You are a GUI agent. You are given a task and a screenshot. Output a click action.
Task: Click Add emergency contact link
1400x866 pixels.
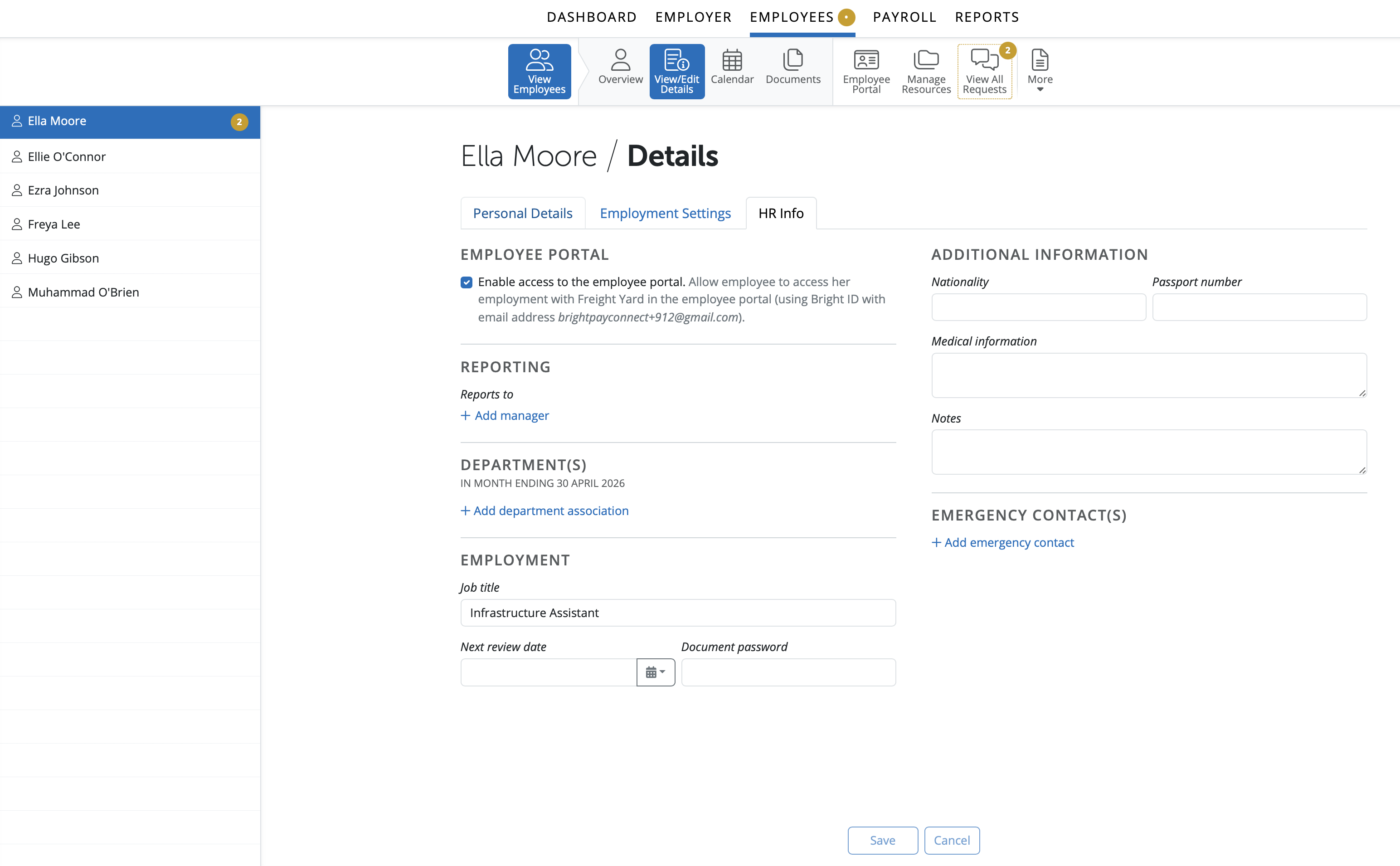[x=1002, y=542]
